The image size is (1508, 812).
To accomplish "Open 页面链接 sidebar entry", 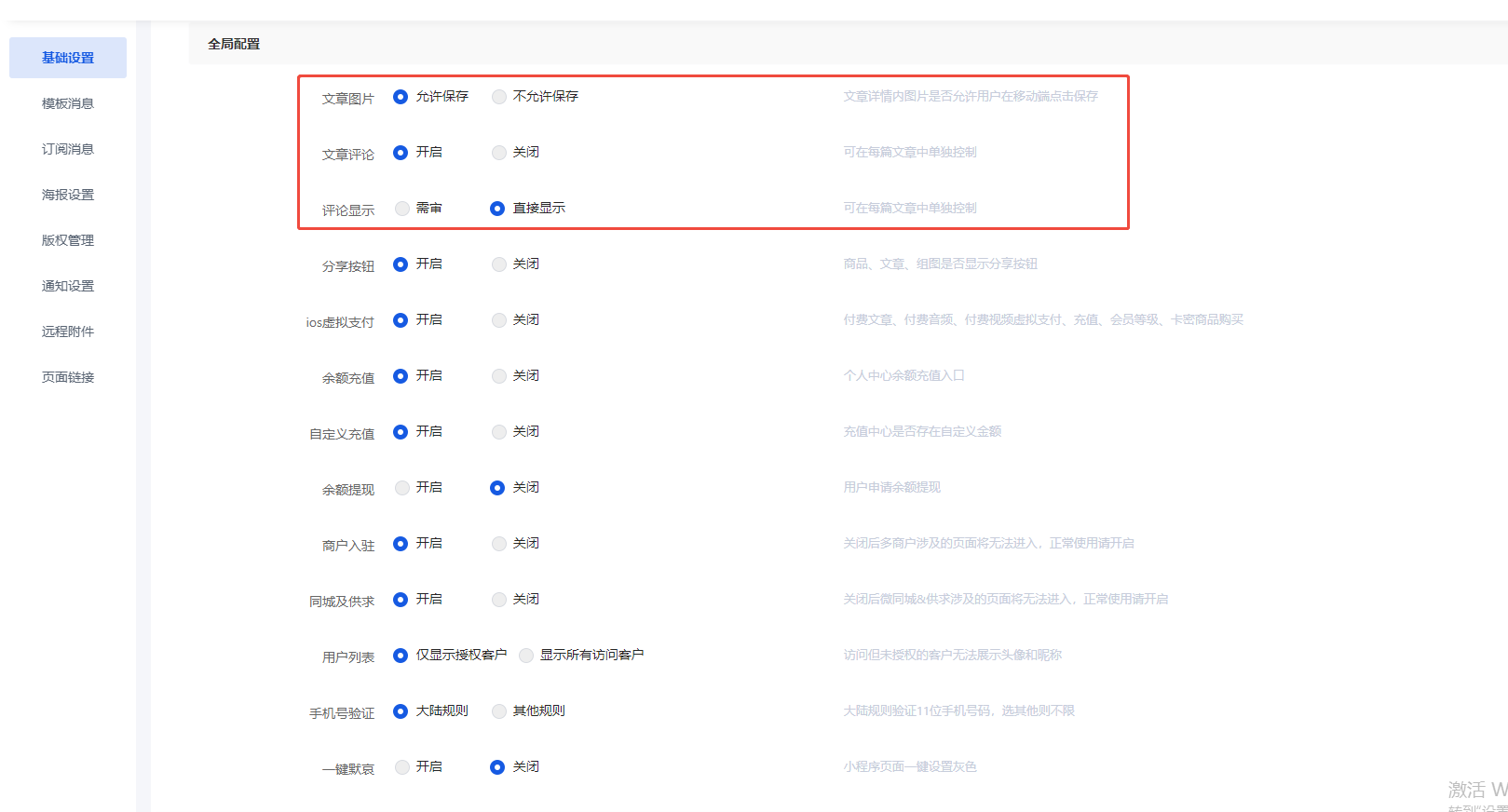I will pyautogui.click(x=68, y=377).
